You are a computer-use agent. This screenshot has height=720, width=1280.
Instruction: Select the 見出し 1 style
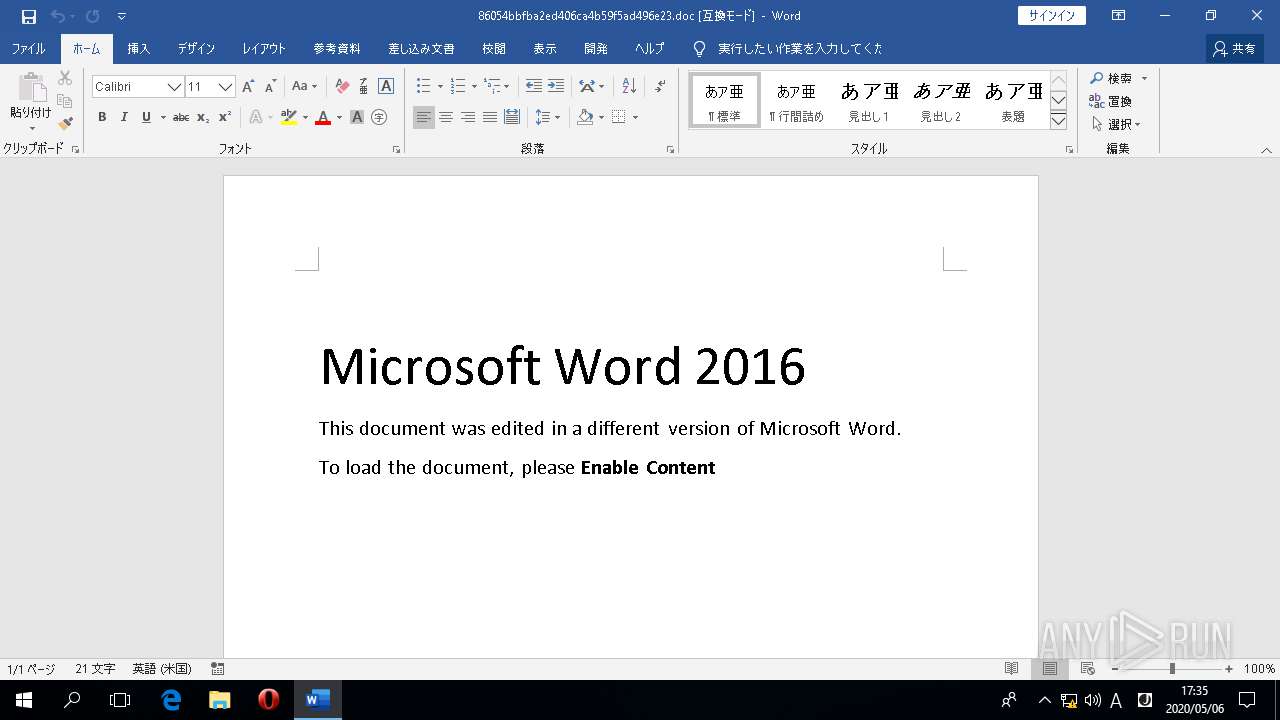868,100
